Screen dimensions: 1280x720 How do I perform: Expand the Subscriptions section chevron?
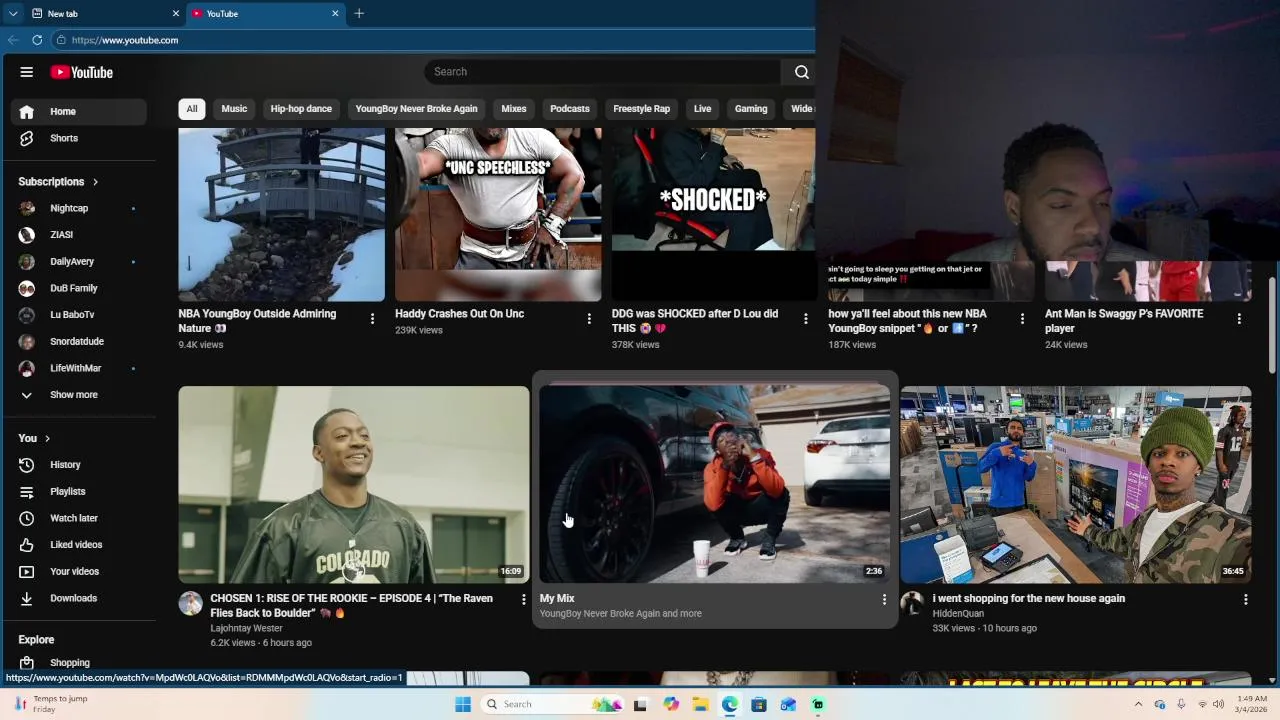pos(95,182)
